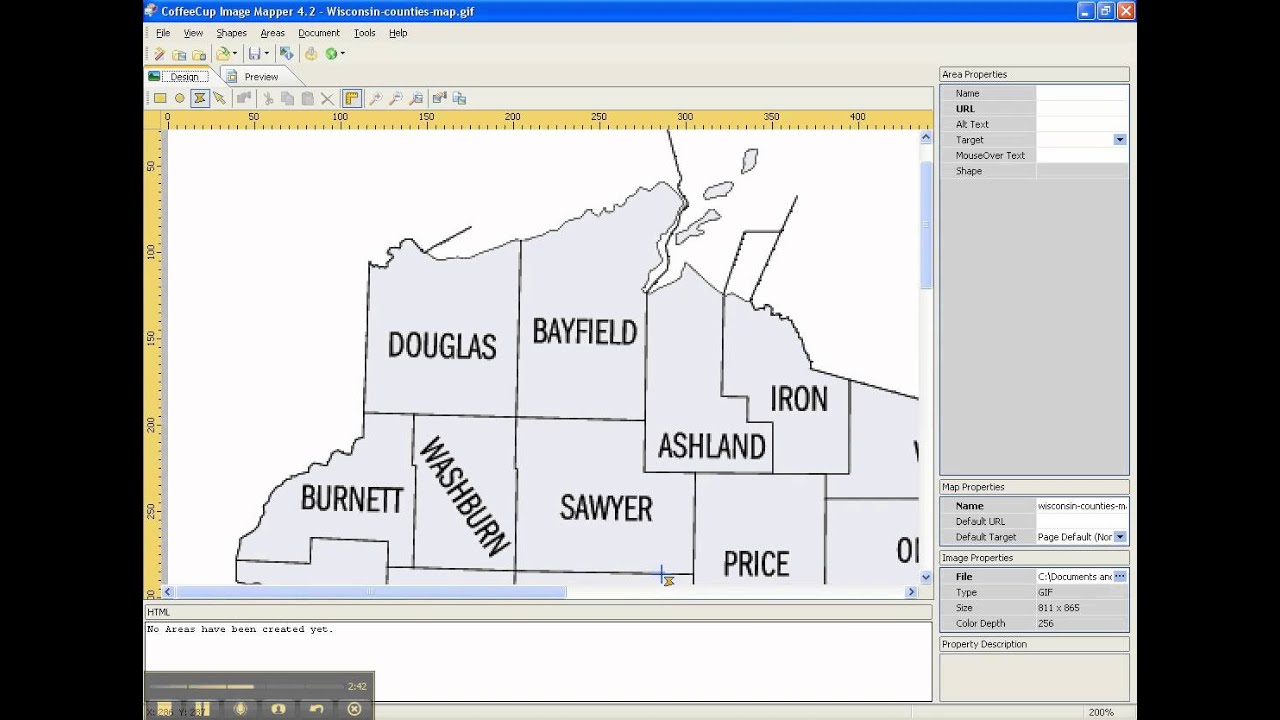
Task: Click the recorder circled X cancel button
Action: pyautogui.click(x=354, y=709)
